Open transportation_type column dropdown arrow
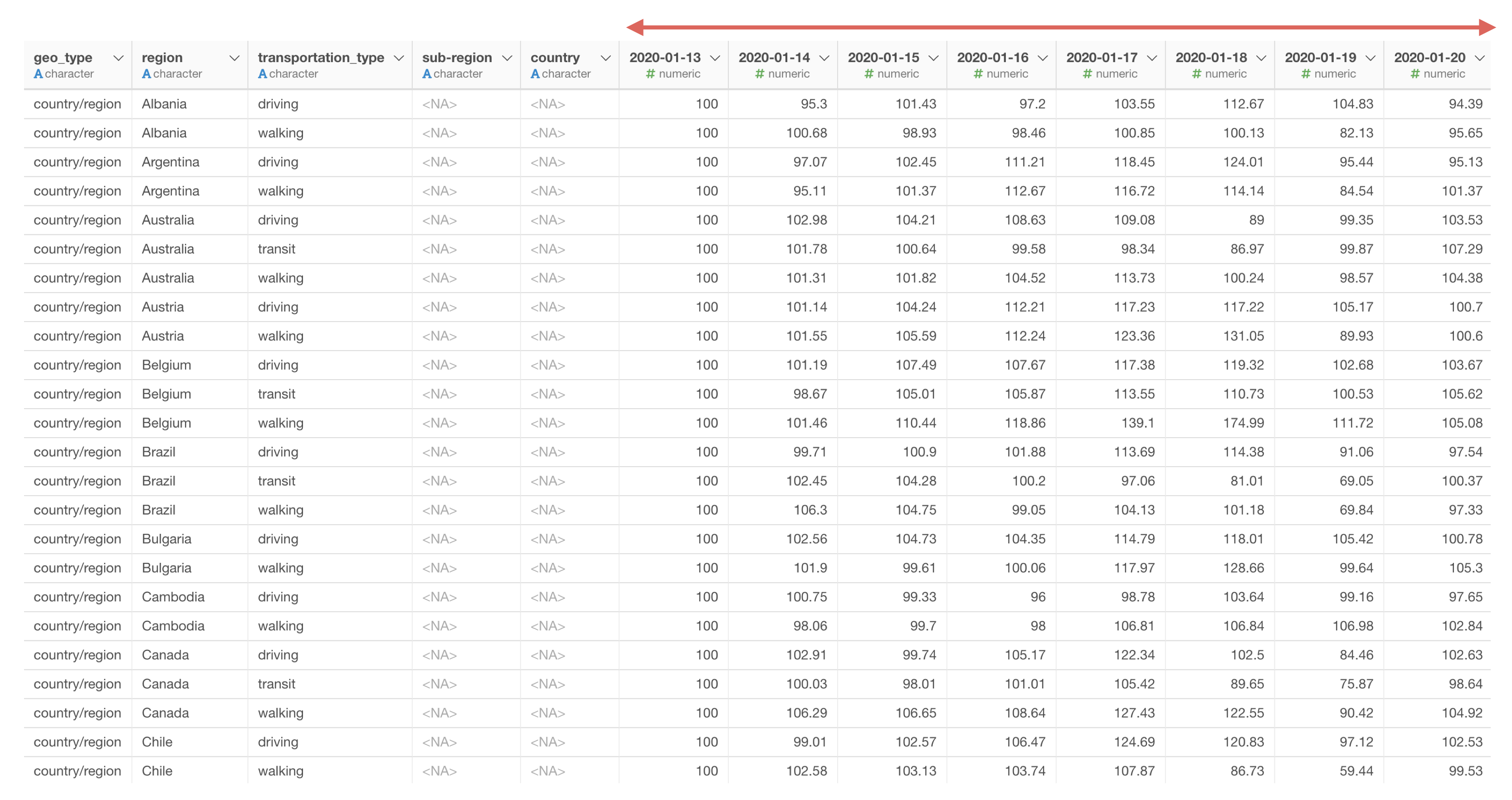1512x800 pixels. 399,58
